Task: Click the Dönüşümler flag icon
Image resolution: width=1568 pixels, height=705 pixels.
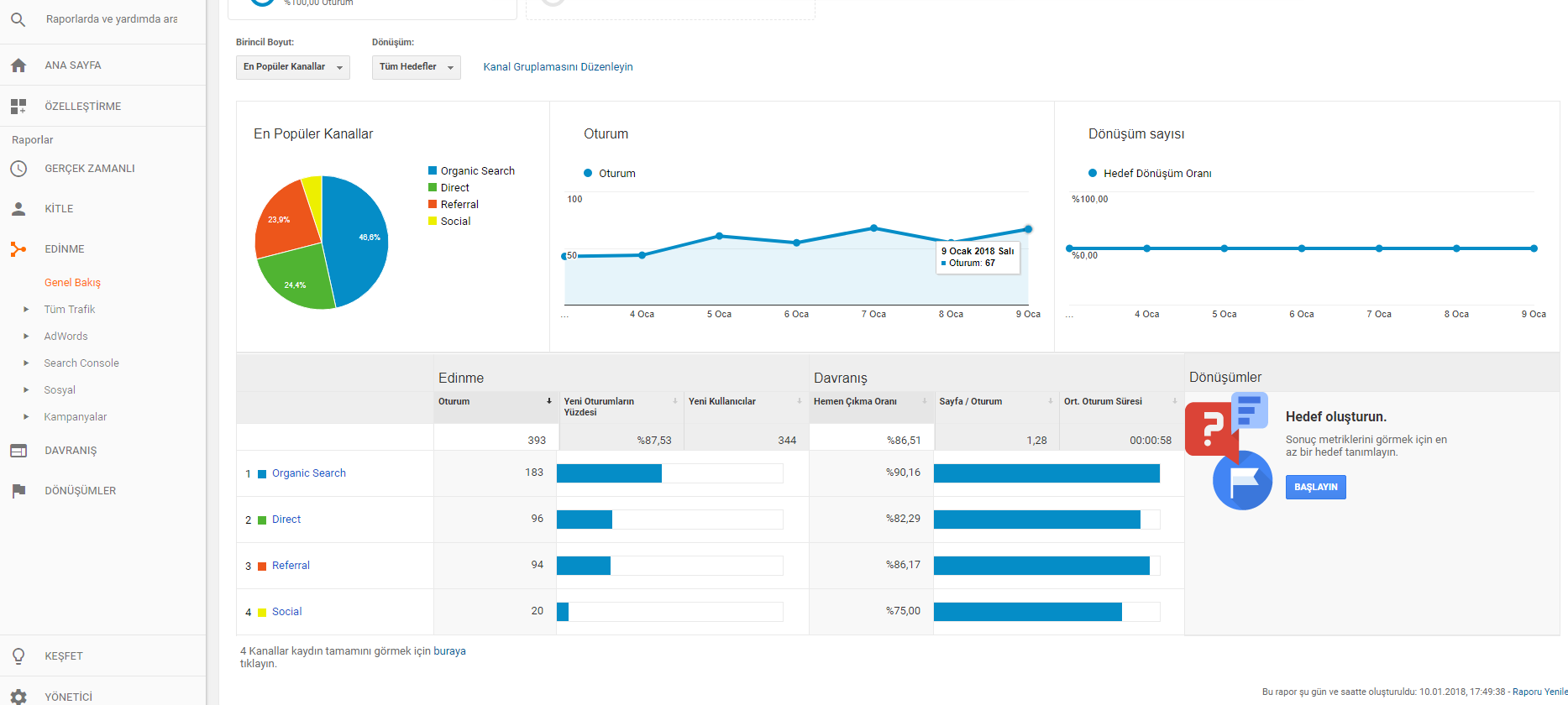Action: [x=18, y=491]
